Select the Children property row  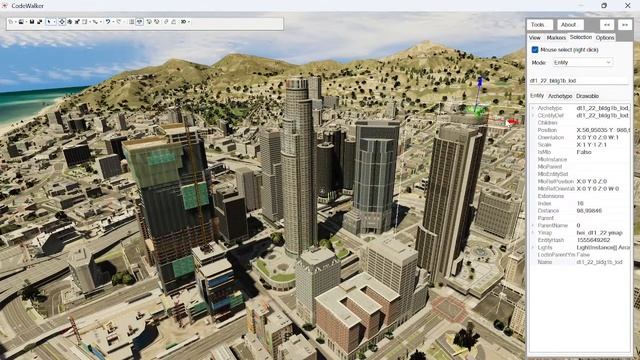tap(580, 123)
